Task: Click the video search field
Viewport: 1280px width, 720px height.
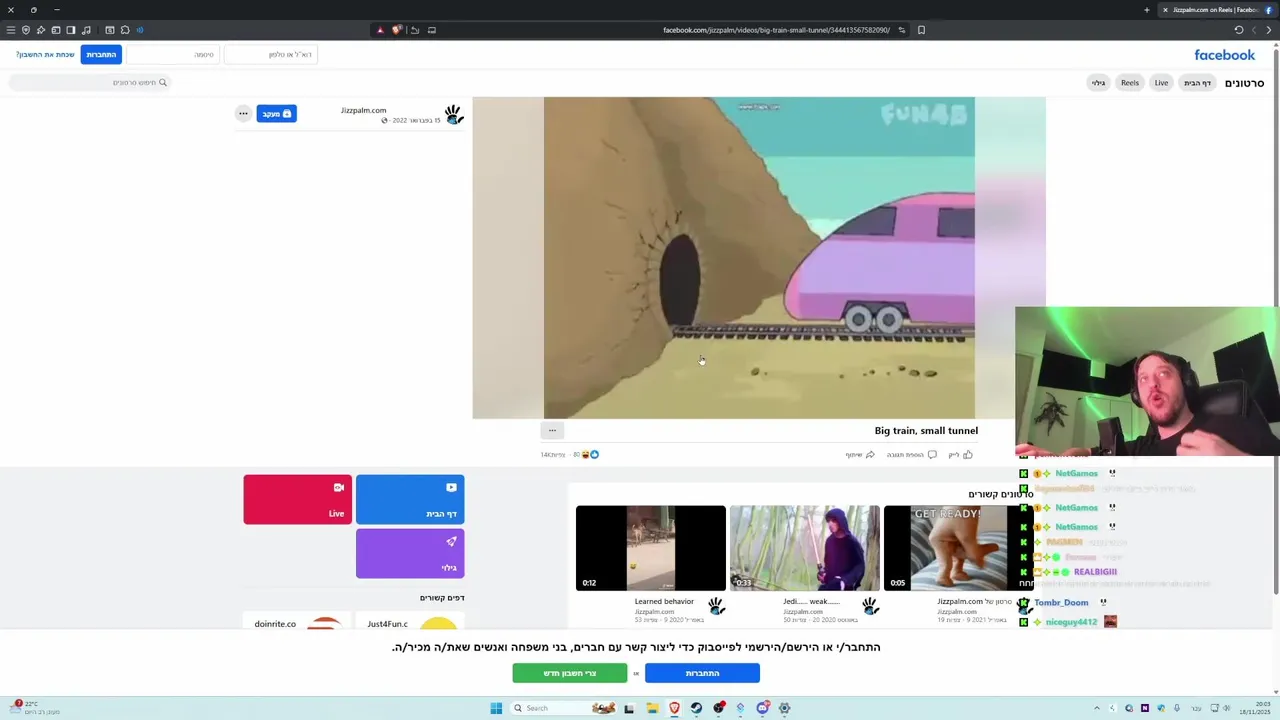Action: 90,82
